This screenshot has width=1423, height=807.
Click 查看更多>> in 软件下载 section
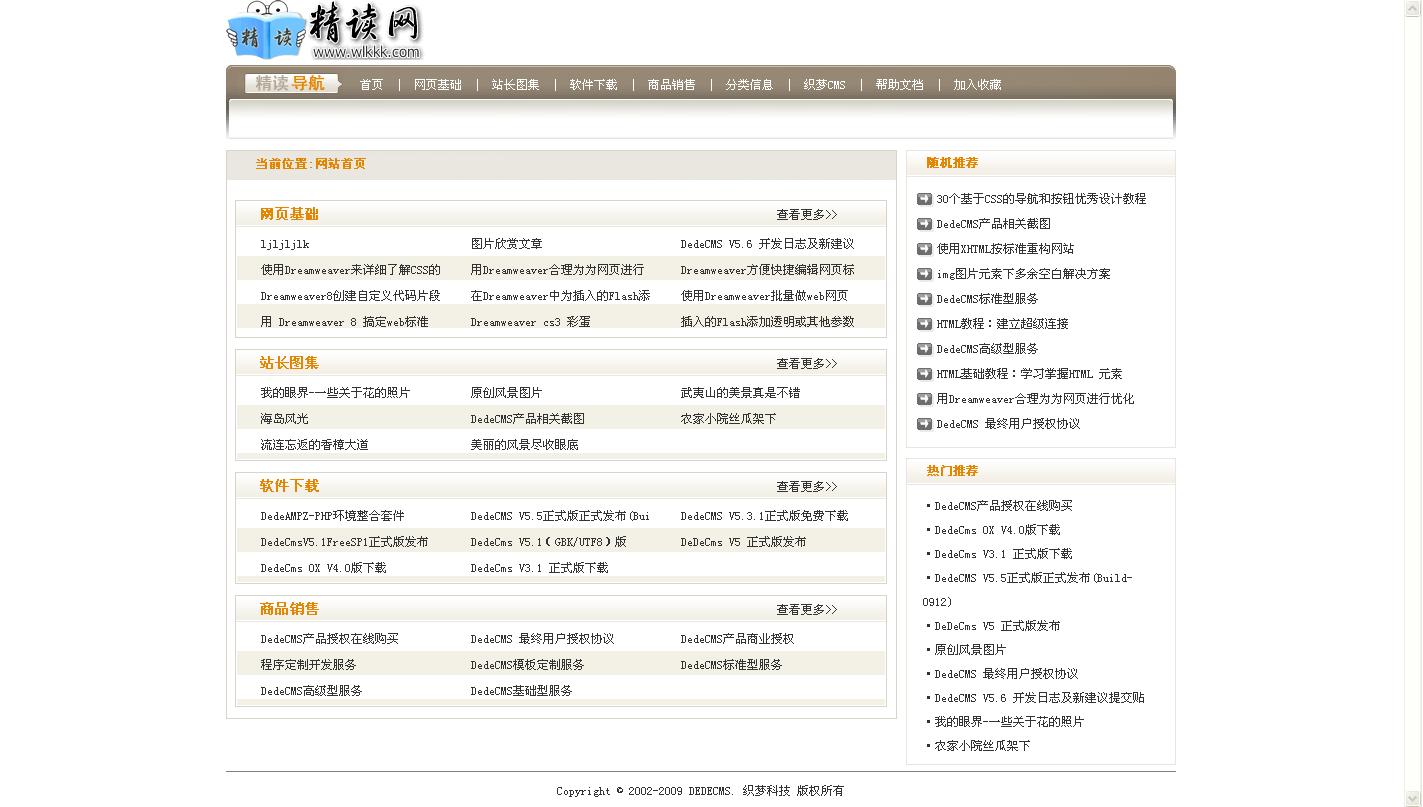tap(807, 487)
